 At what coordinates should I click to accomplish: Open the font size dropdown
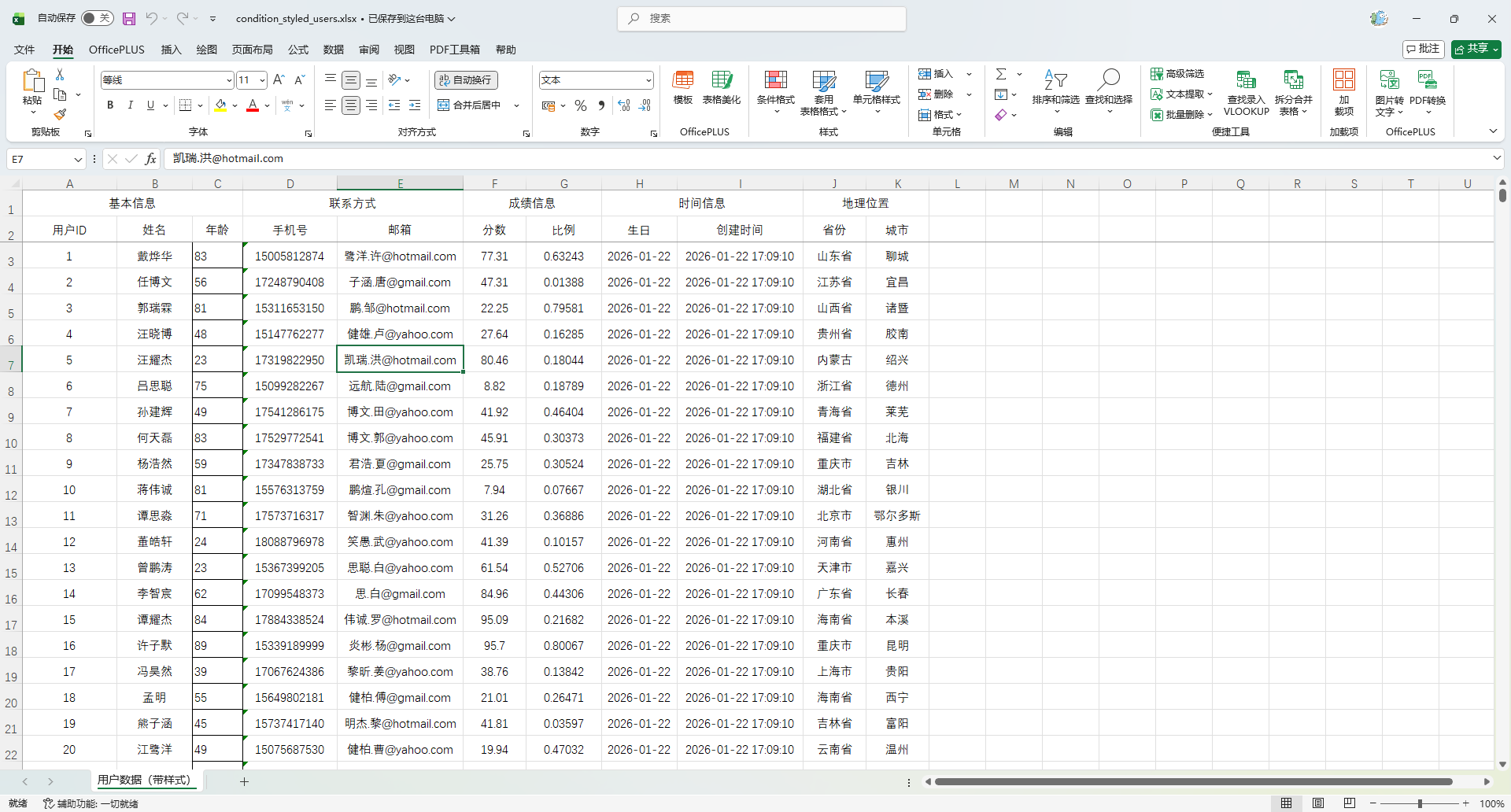click(262, 80)
